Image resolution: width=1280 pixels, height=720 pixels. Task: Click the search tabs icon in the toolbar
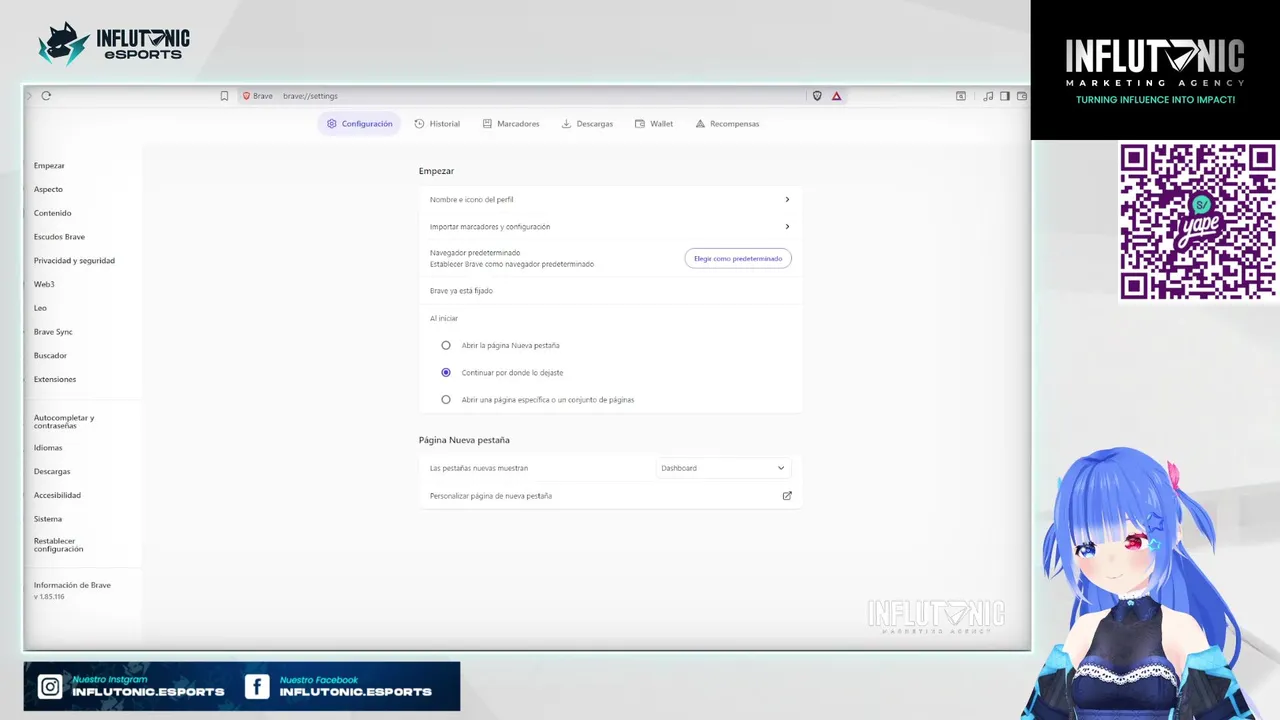961,96
